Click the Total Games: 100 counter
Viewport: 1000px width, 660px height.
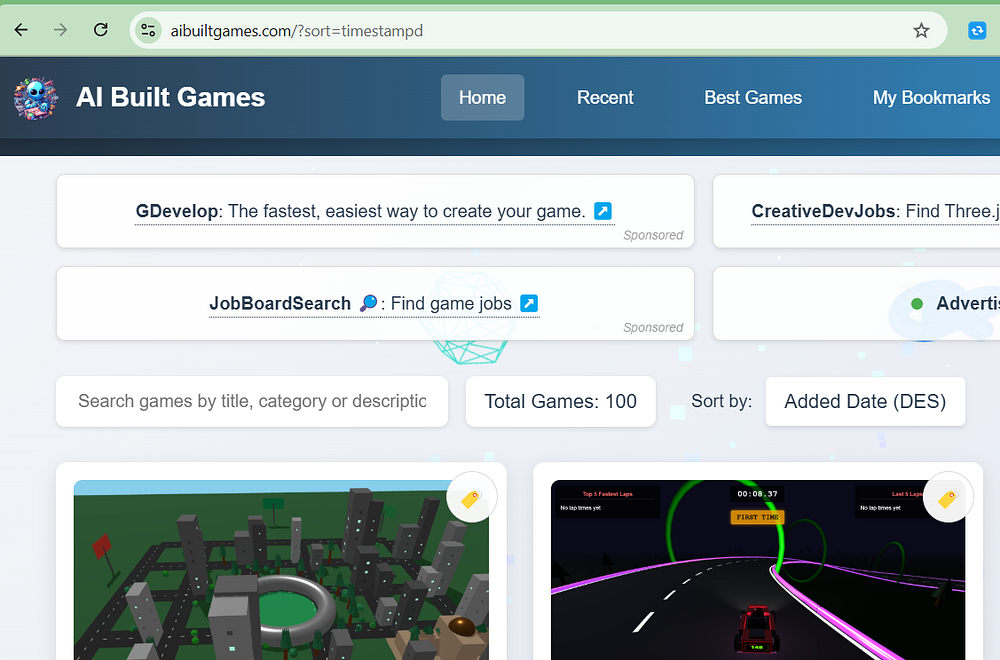pos(561,401)
